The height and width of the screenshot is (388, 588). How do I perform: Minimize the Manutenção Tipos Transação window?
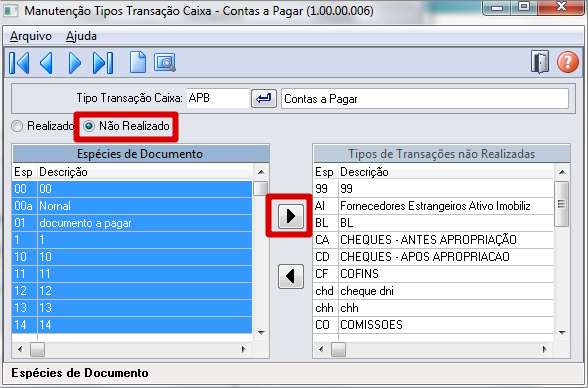497,7
